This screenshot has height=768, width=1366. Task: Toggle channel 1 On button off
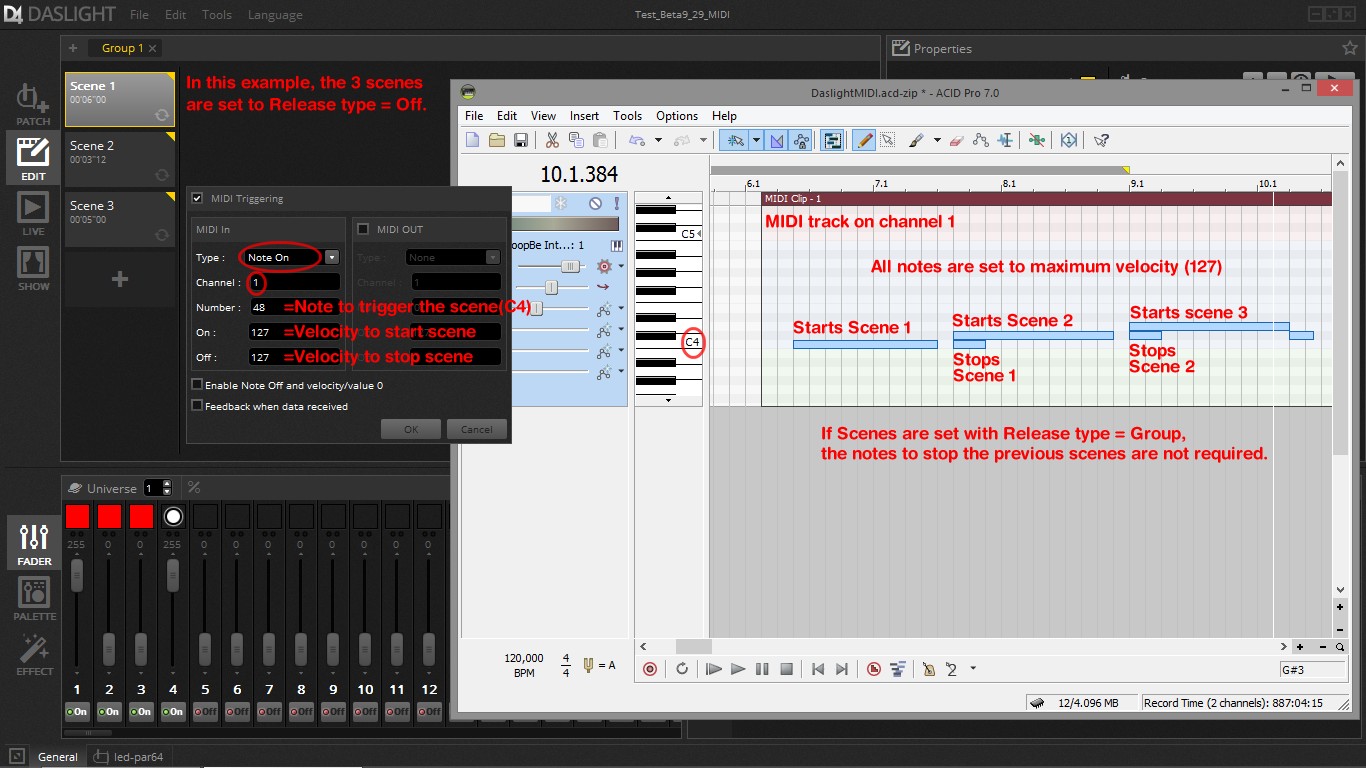tap(77, 711)
